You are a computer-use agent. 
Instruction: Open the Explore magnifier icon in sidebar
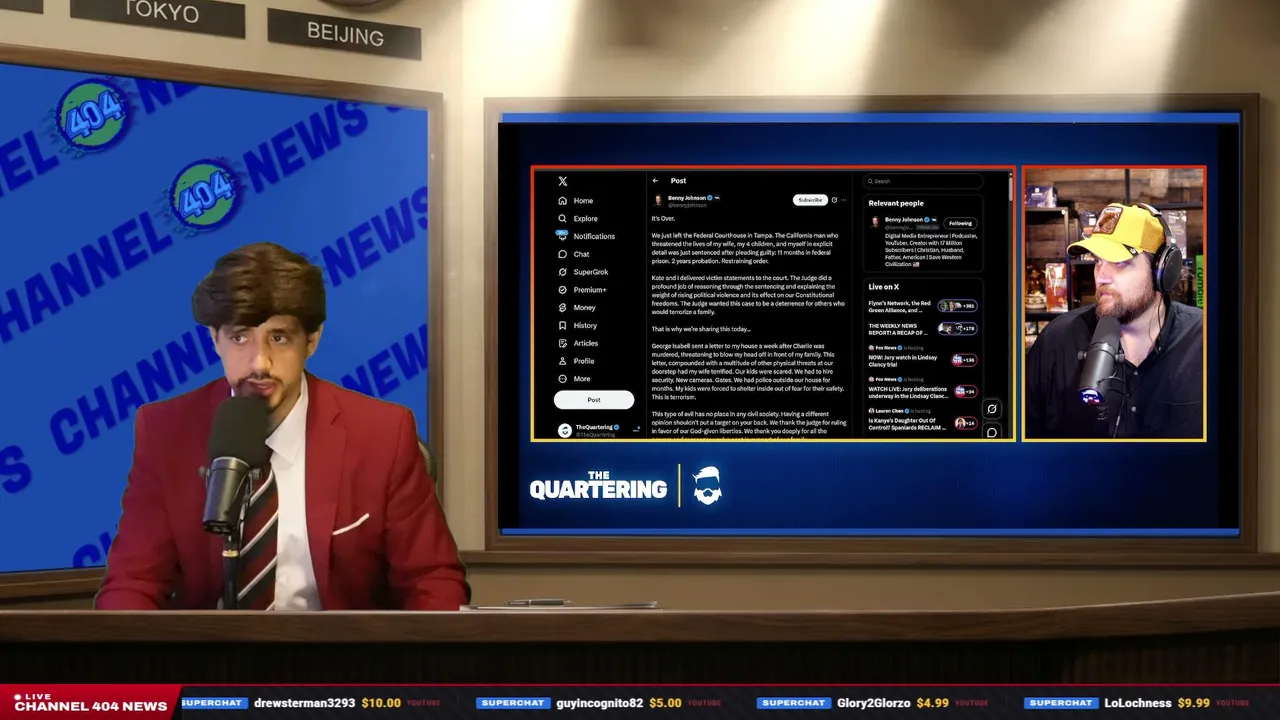563,218
